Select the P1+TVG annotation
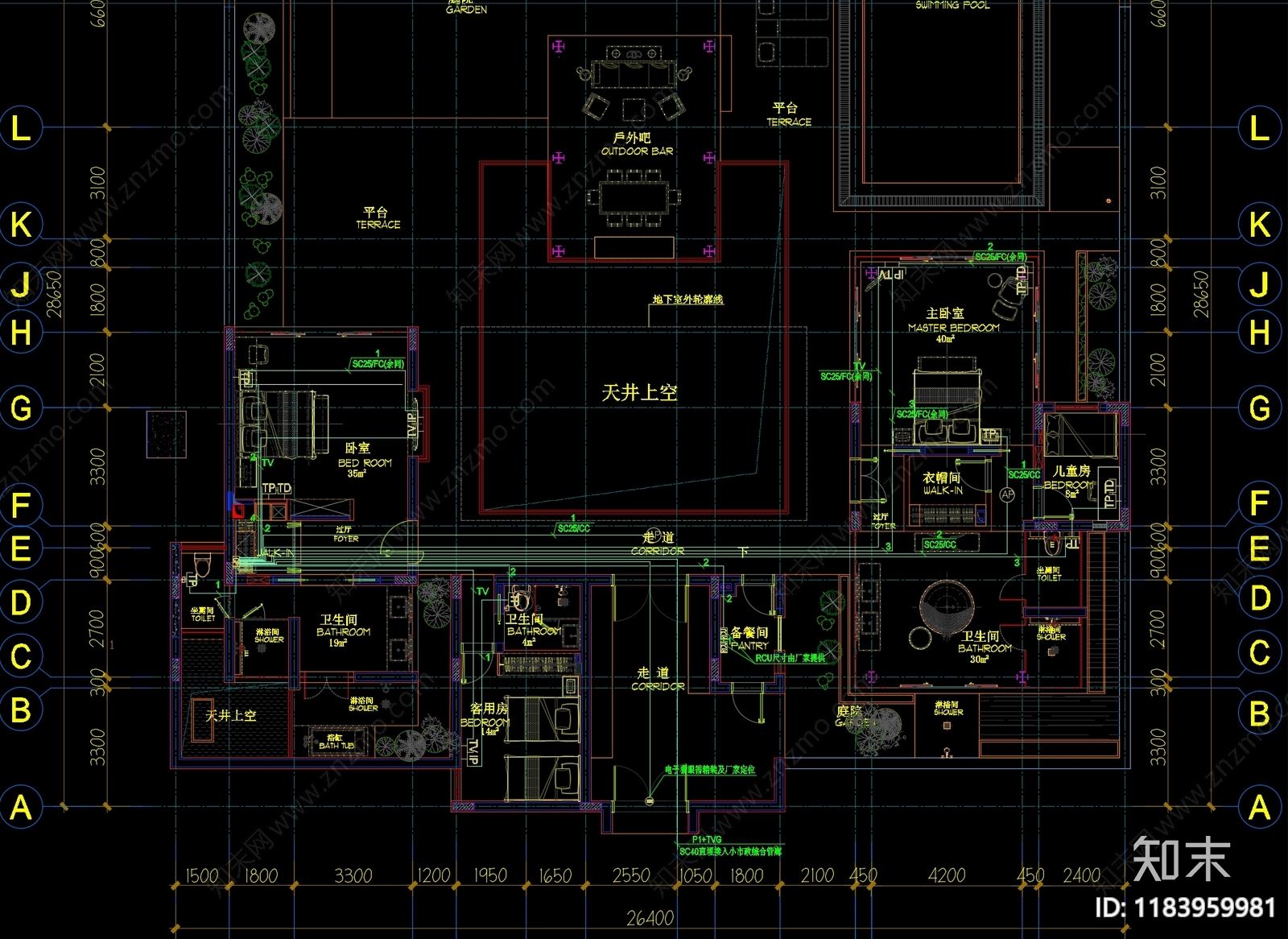 [707, 840]
